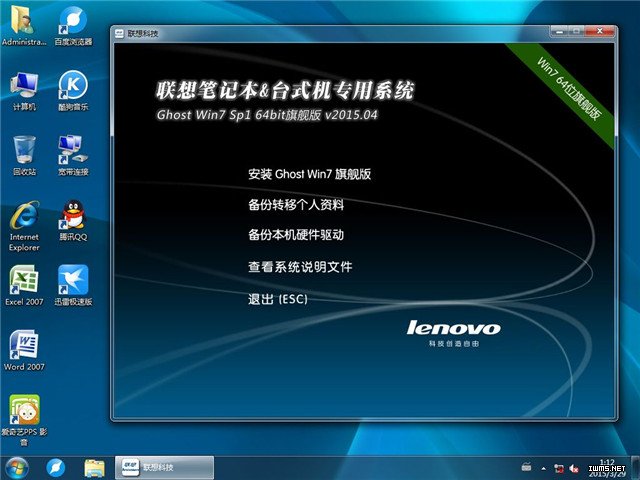The width and height of the screenshot is (640, 480).
Task: Launch 百度浏览器 desktop shortcut
Action: 73,25
